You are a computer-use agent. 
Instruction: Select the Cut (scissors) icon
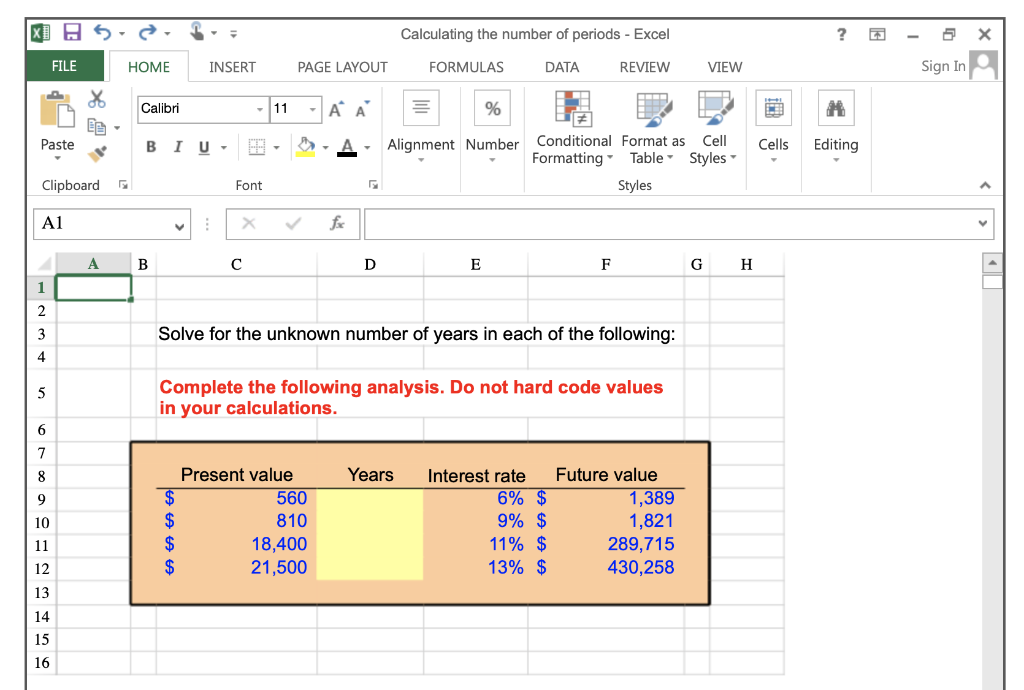pos(96,99)
